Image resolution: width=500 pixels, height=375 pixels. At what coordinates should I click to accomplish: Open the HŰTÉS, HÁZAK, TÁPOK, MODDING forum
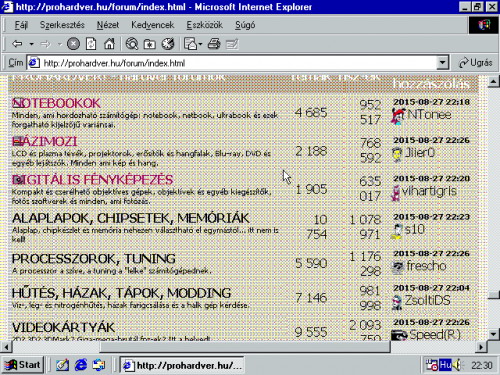click(121, 293)
